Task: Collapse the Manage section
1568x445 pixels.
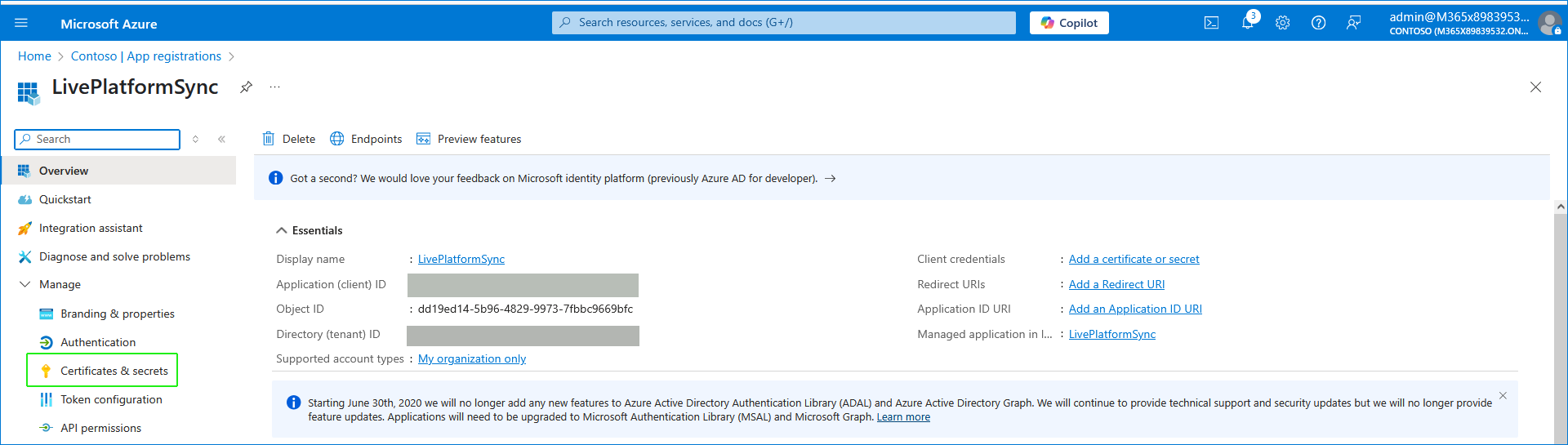Action: tap(24, 284)
